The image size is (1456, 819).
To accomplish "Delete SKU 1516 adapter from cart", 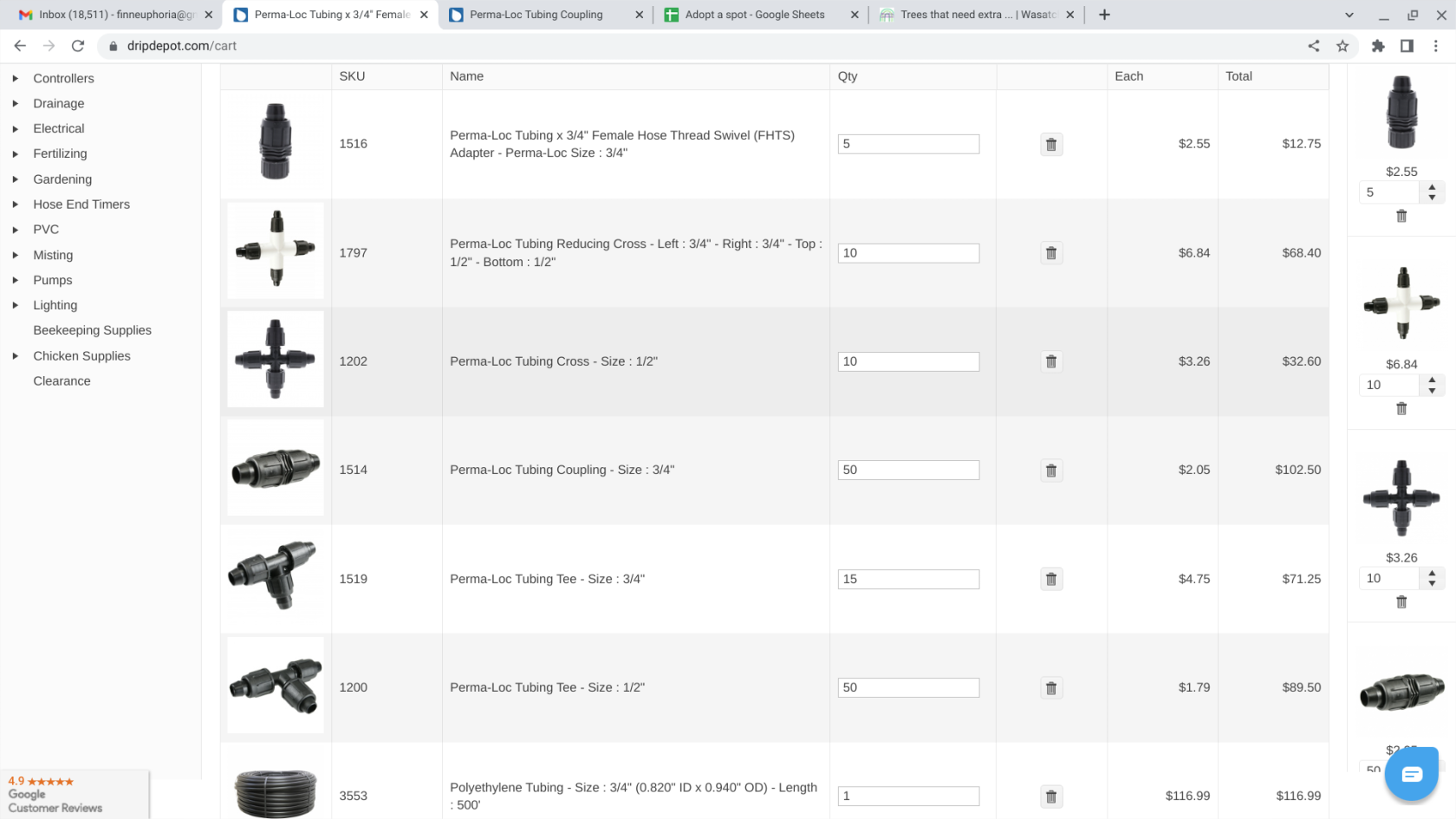I will pos(1050,145).
